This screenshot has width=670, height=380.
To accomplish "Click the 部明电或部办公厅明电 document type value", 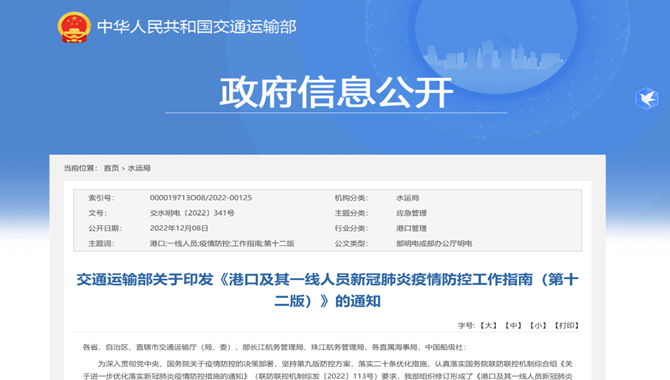I will click(x=434, y=244).
